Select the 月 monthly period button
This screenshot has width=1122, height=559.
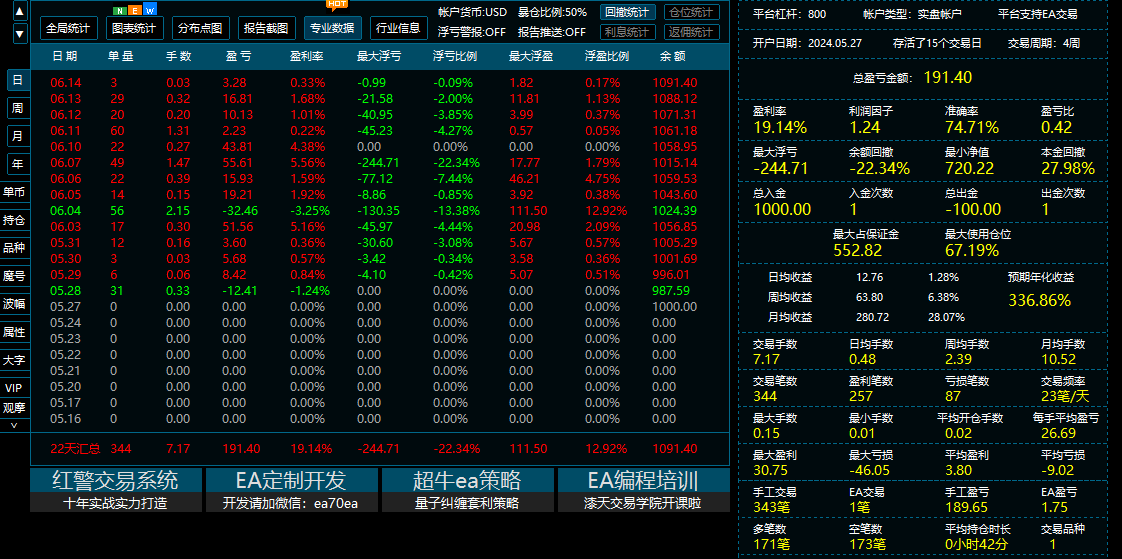coord(17,136)
